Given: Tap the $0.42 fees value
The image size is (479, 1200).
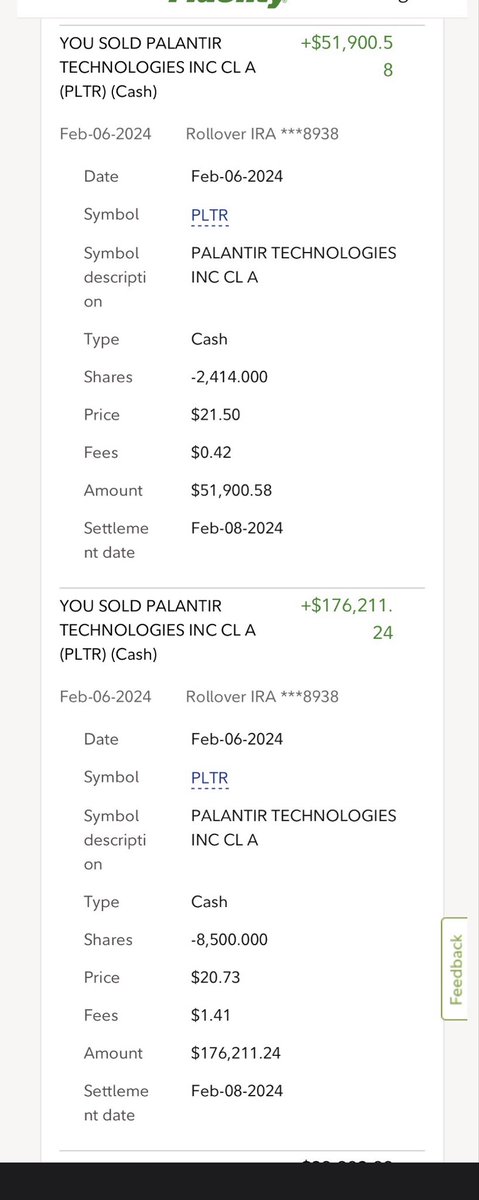Looking at the screenshot, I should coord(211,453).
